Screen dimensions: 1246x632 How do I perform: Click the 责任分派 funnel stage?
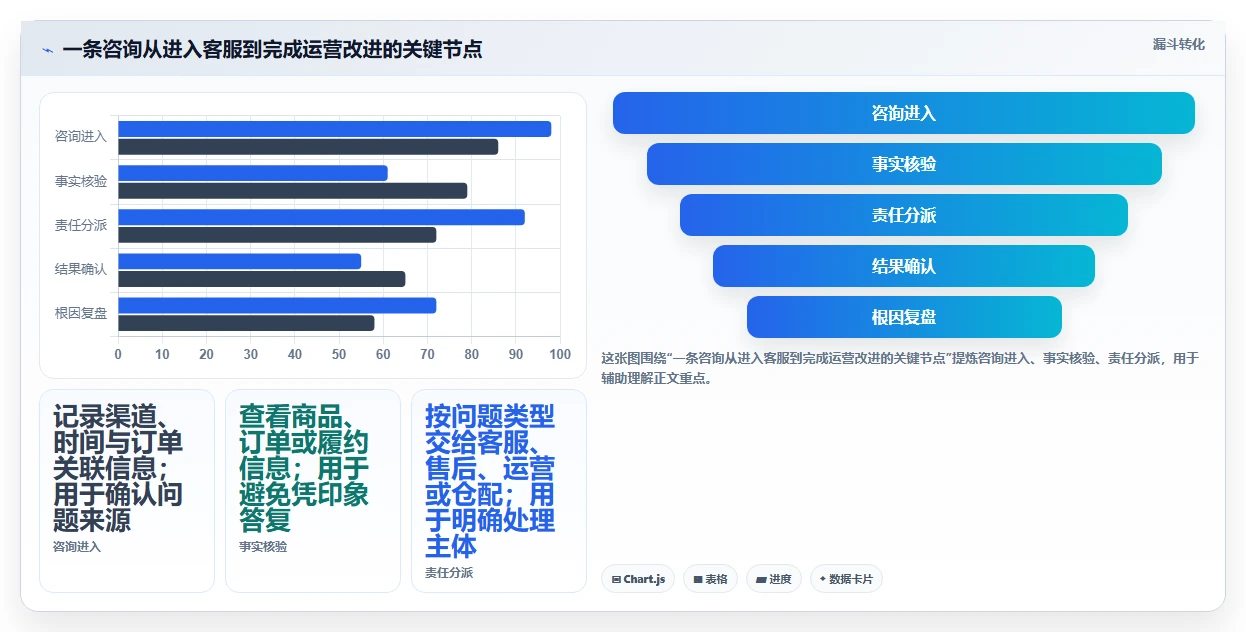(904, 215)
